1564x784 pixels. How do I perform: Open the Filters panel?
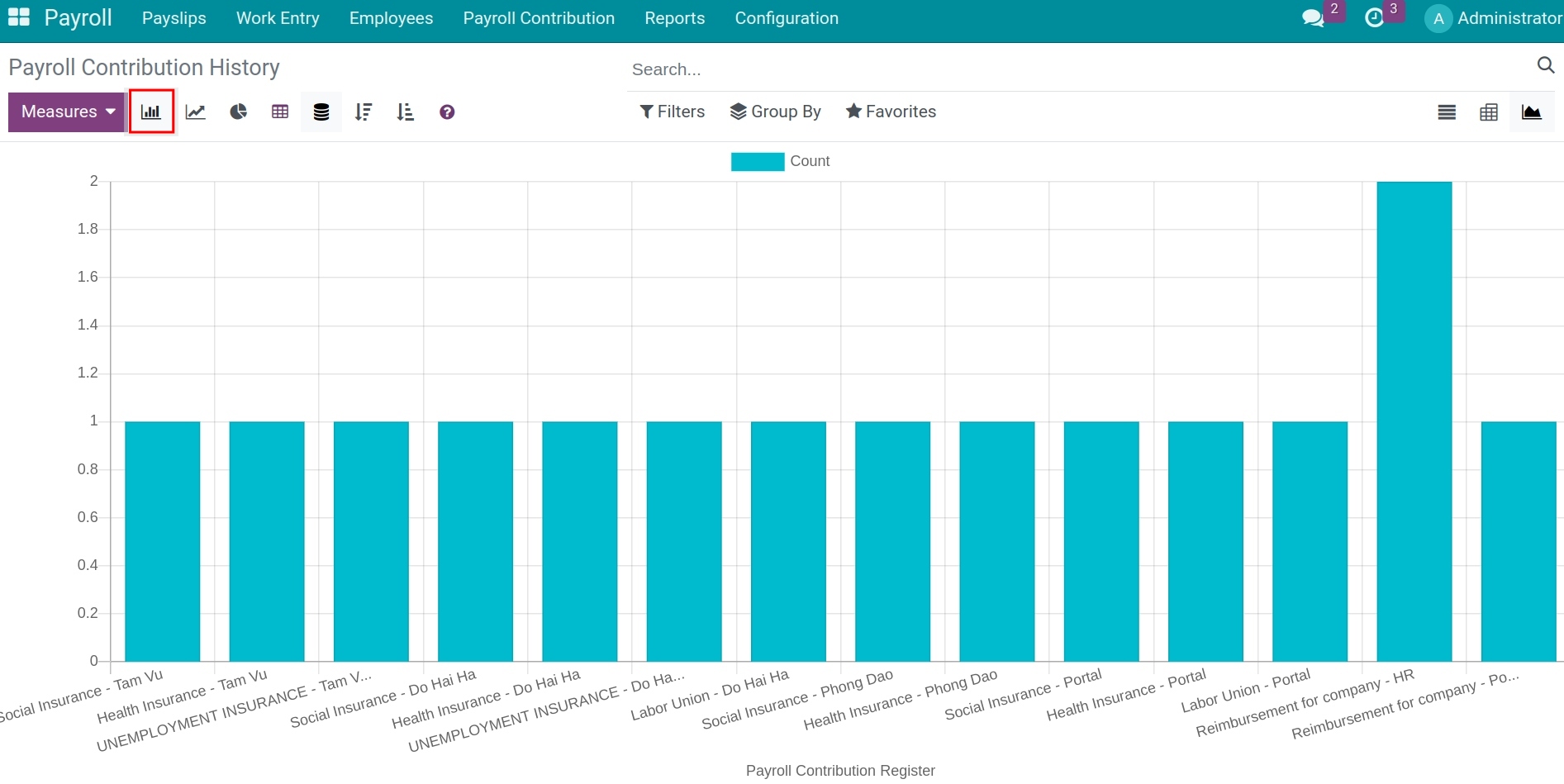(672, 112)
